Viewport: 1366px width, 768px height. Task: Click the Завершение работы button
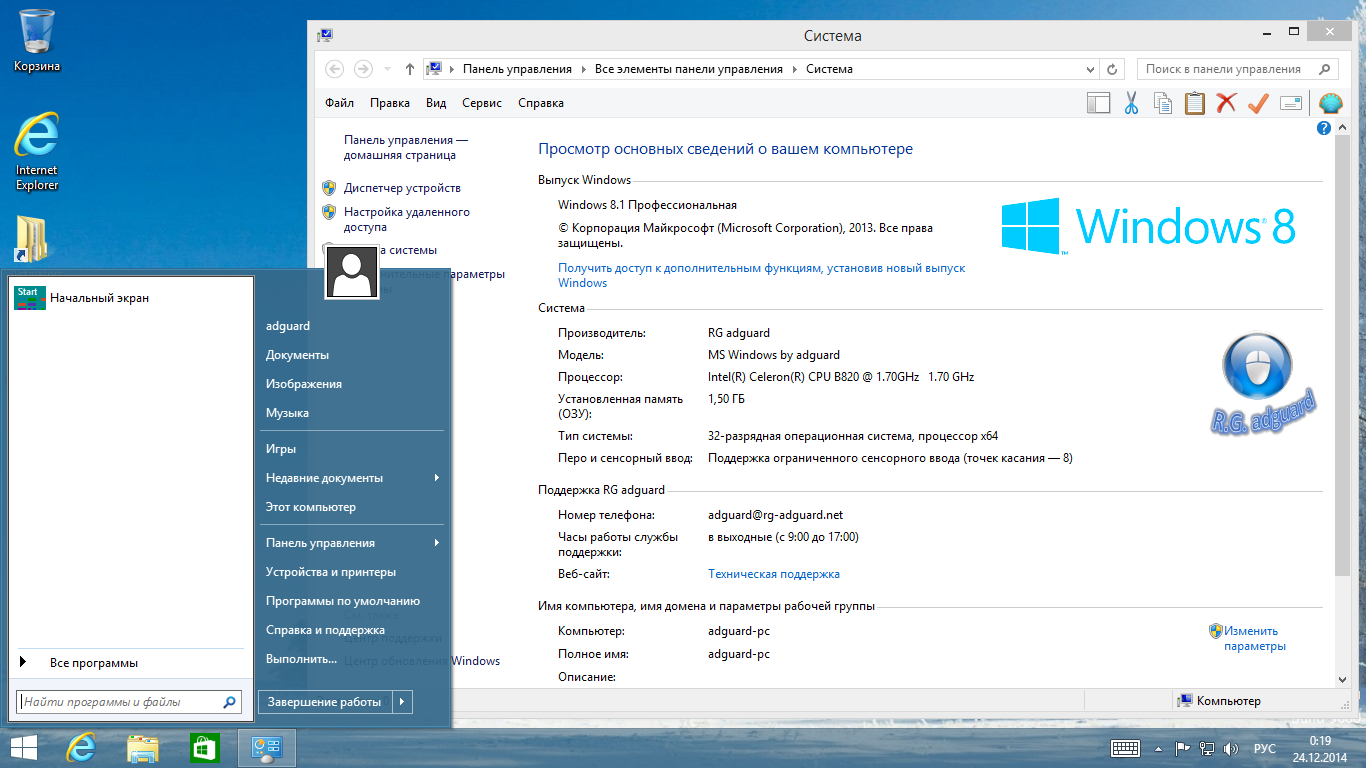325,702
